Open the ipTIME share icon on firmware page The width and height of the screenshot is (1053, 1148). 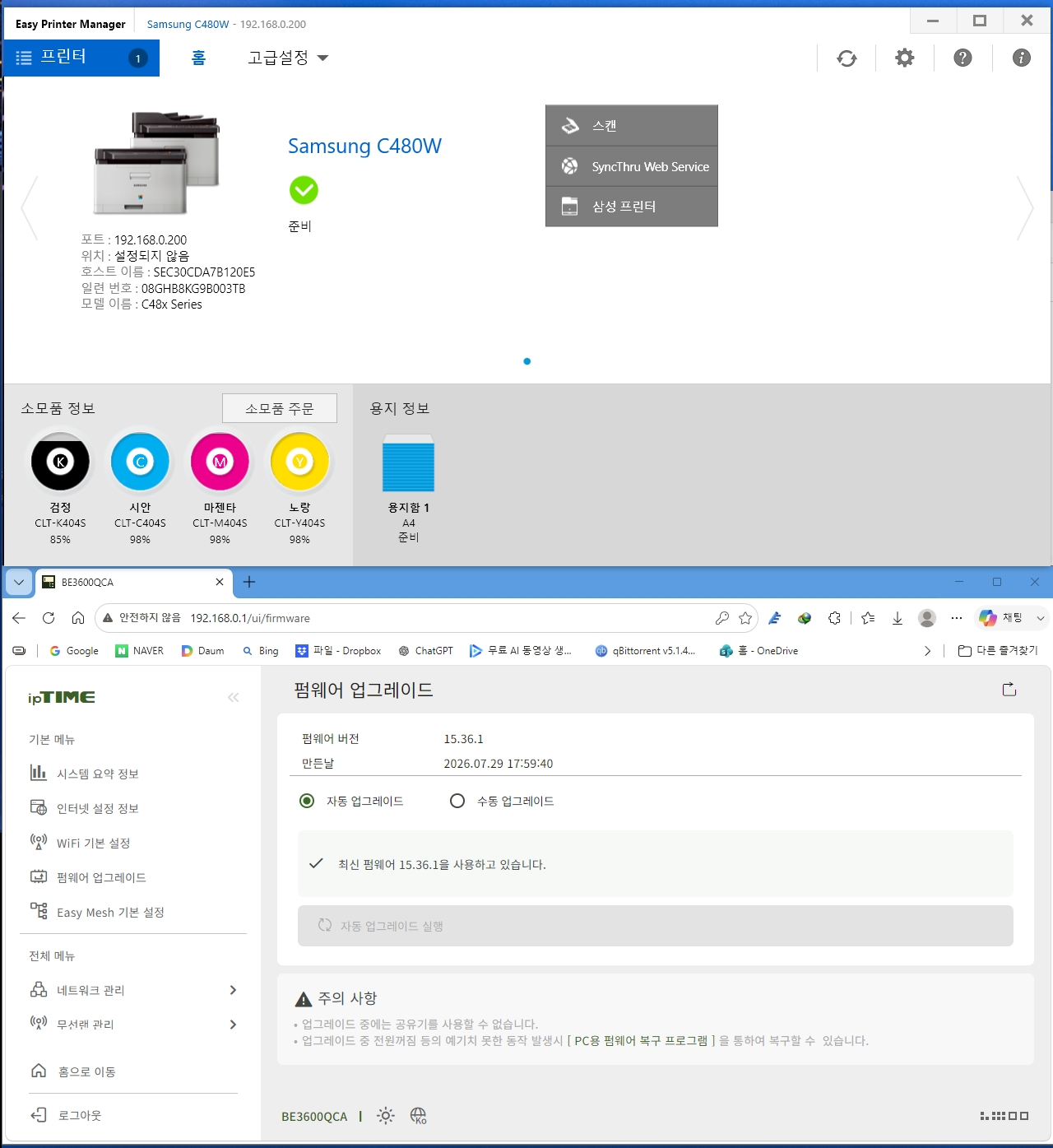(1009, 690)
